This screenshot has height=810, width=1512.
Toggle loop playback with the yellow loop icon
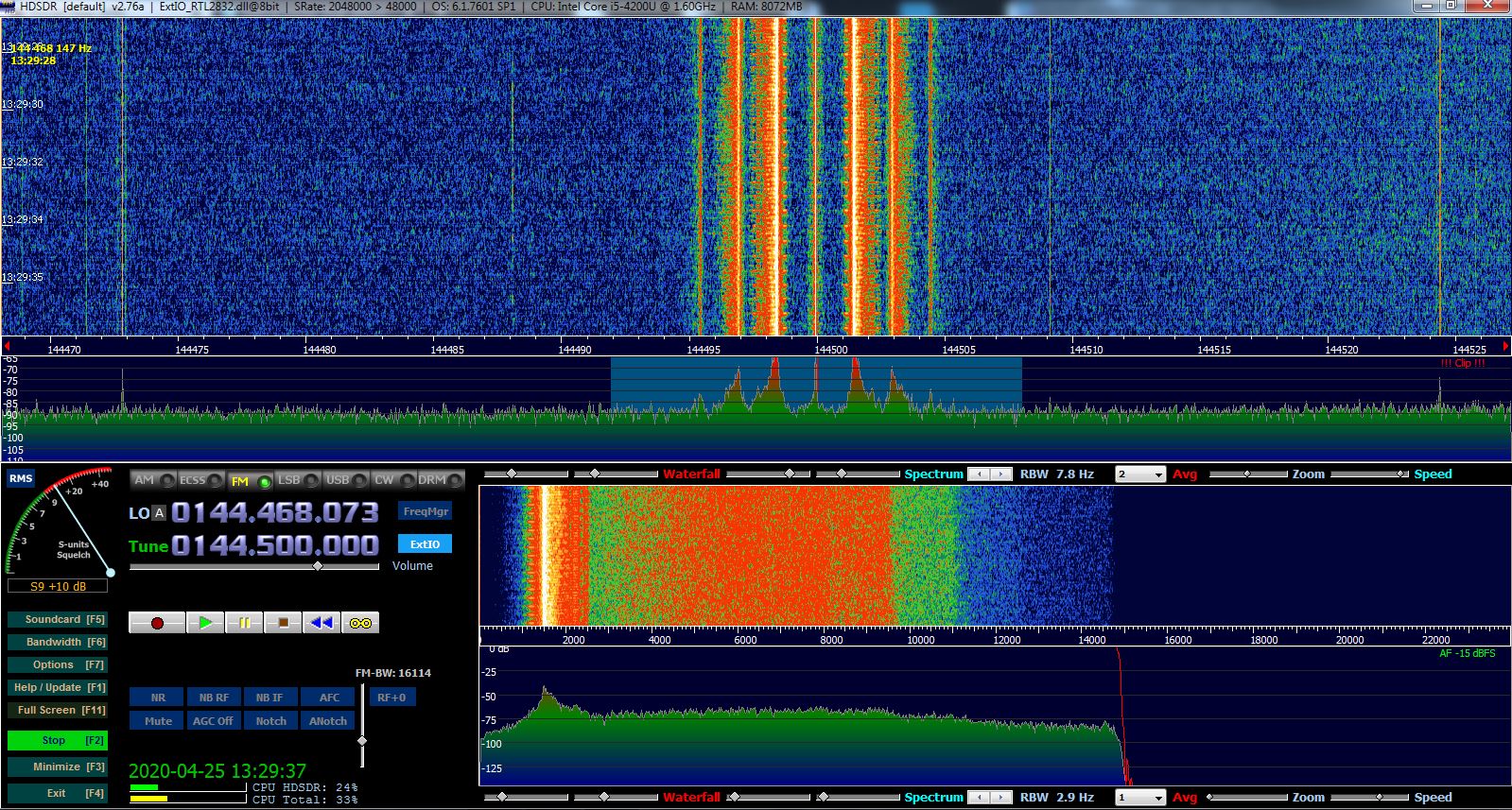(x=360, y=623)
